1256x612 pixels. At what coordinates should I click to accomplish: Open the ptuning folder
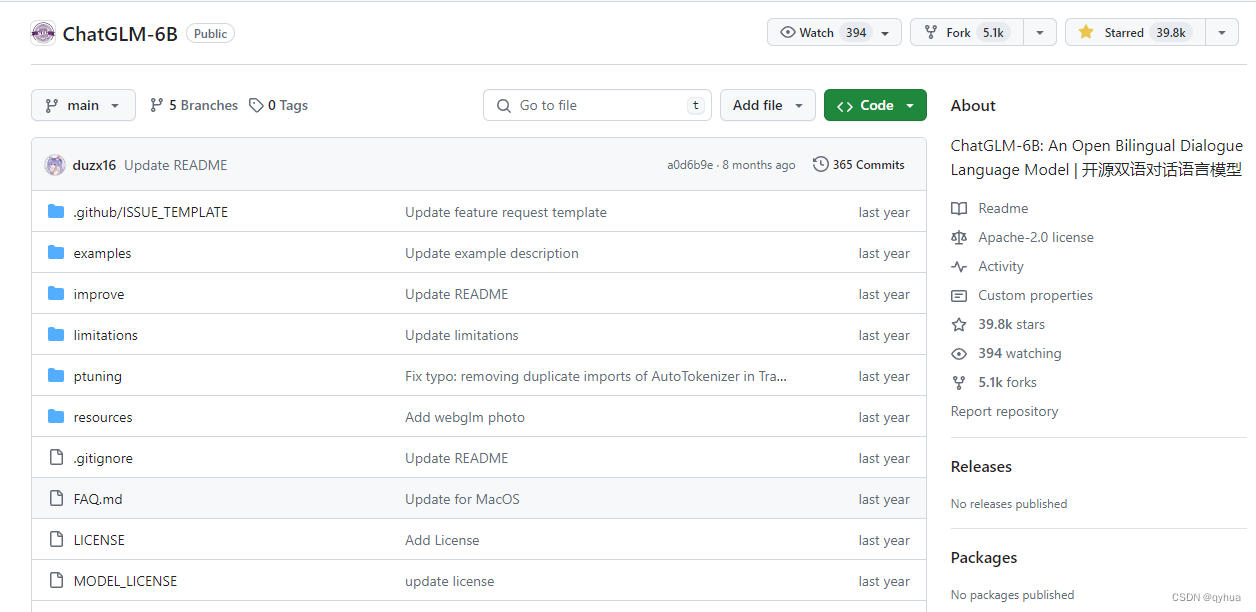97,376
